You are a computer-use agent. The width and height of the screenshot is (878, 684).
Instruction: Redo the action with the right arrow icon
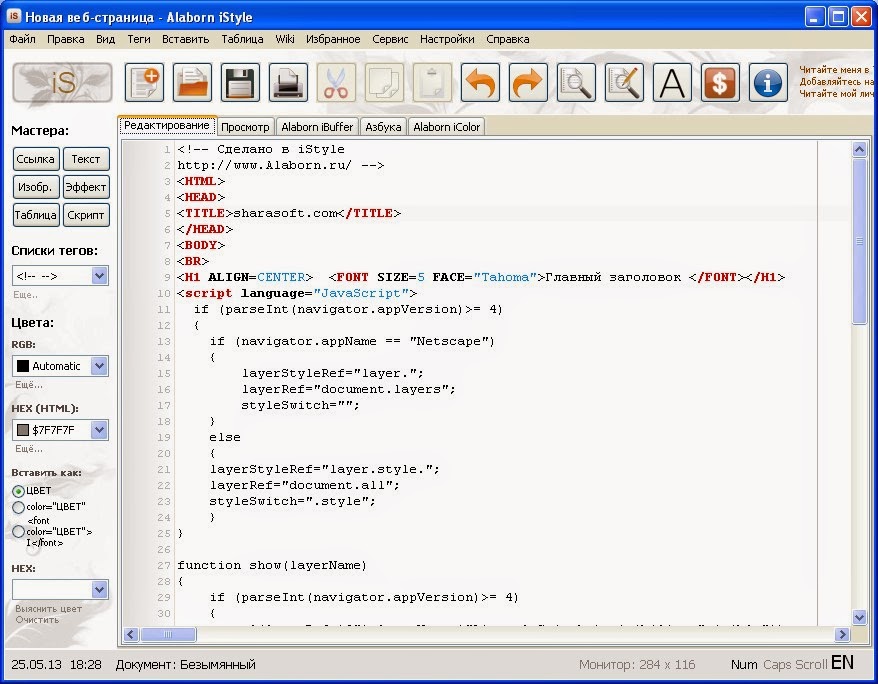tap(528, 83)
